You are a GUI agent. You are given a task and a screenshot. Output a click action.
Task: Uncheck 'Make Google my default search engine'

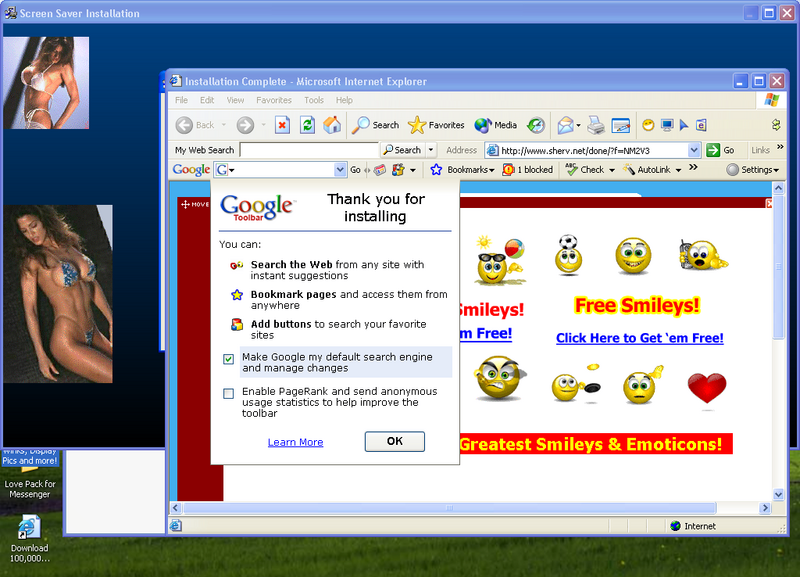point(229,359)
